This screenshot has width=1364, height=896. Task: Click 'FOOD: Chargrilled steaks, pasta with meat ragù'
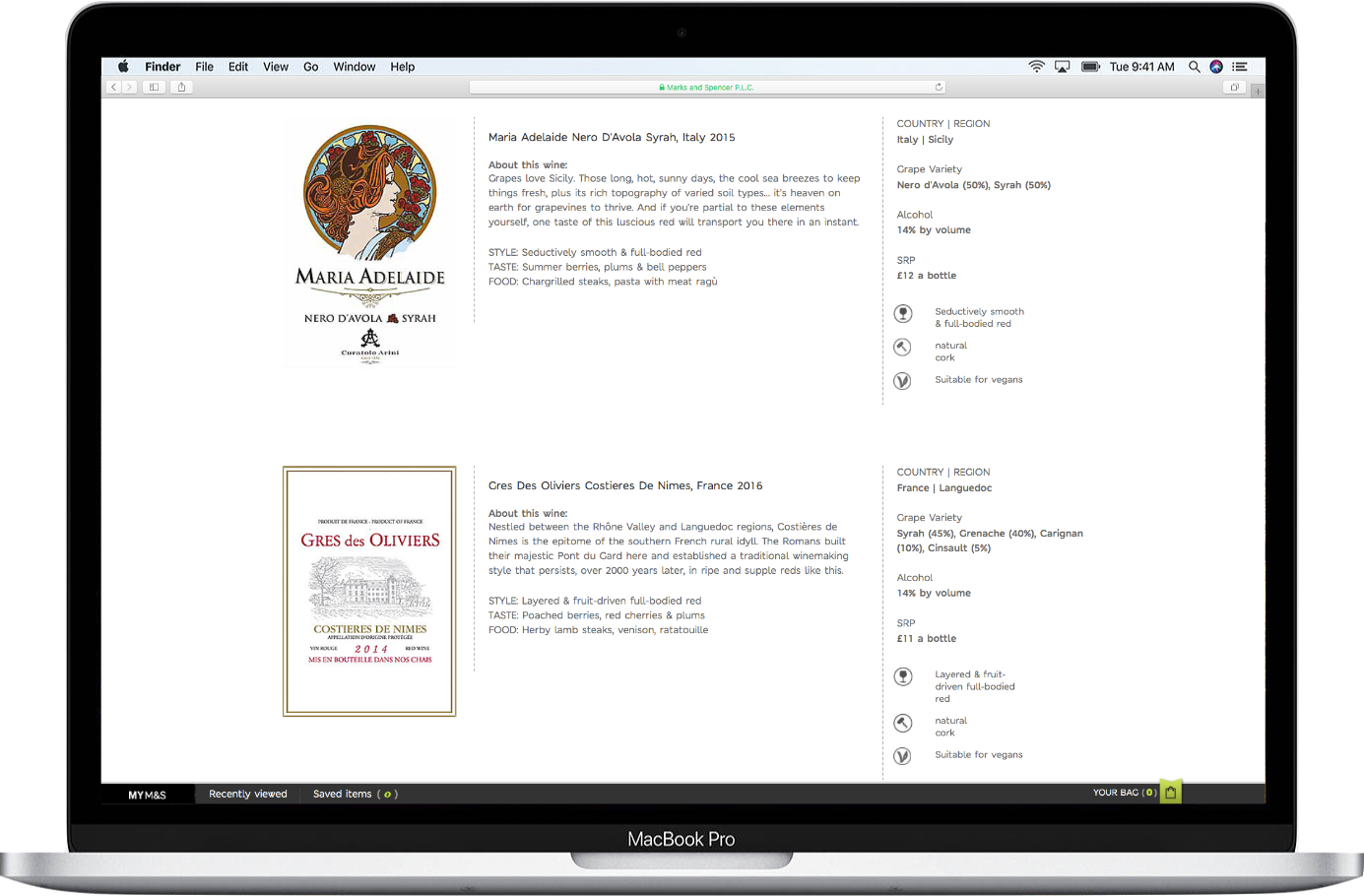click(603, 283)
